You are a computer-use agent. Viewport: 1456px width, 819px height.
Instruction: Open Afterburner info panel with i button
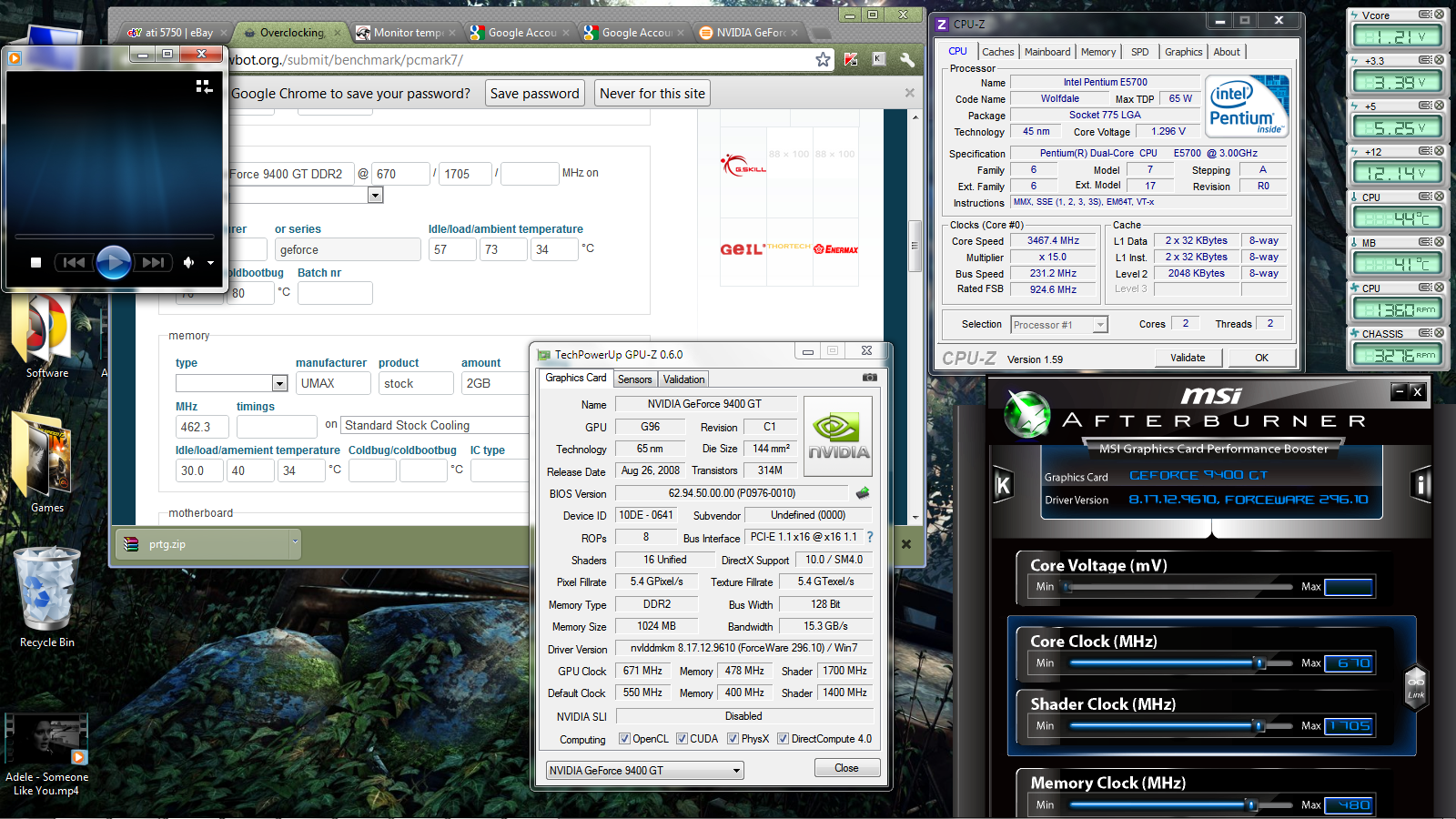[x=1421, y=485]
